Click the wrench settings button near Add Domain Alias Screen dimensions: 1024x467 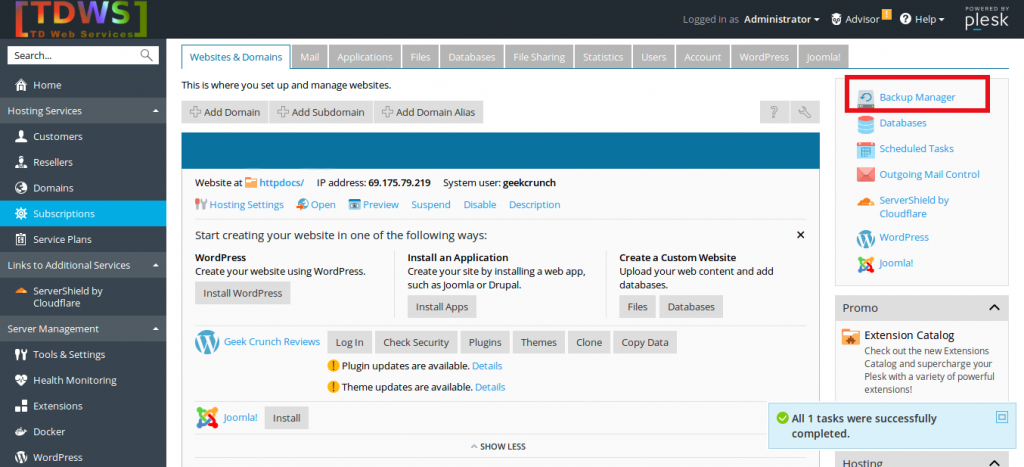pyautogui.click(x=805, y=112)
